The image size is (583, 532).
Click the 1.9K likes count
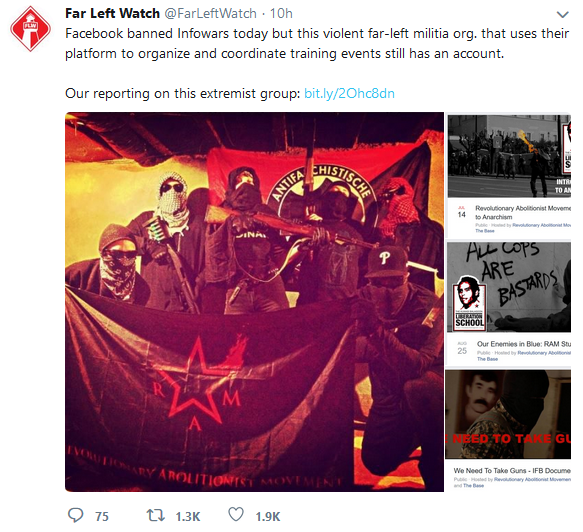(x=268, y=516)
